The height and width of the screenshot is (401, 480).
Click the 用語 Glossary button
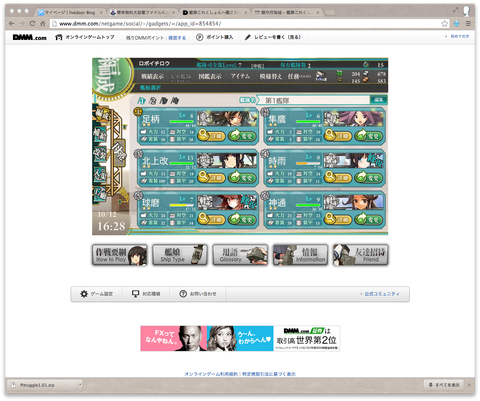[x=240, y=255]
